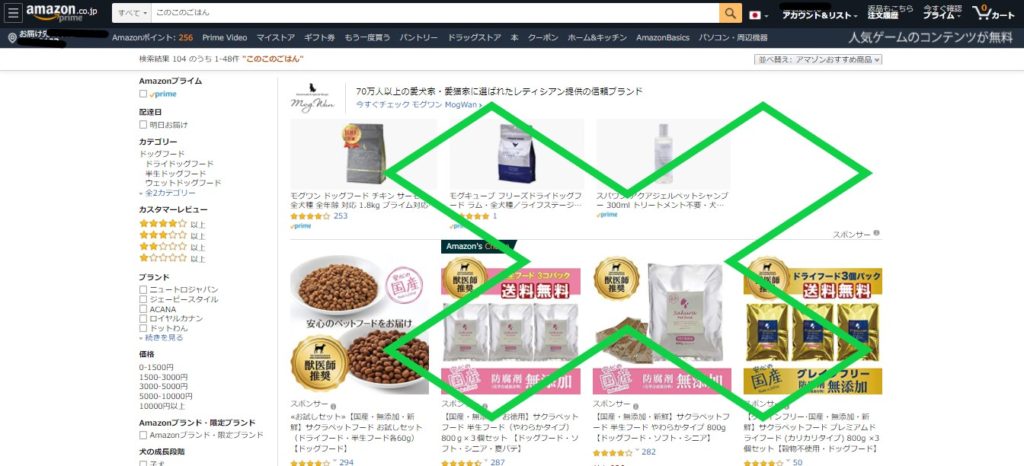Open Prime Video in navigation bar
Image resolution: width=1024 pixels, height=466 pixels.
click(x=225, y=38)
